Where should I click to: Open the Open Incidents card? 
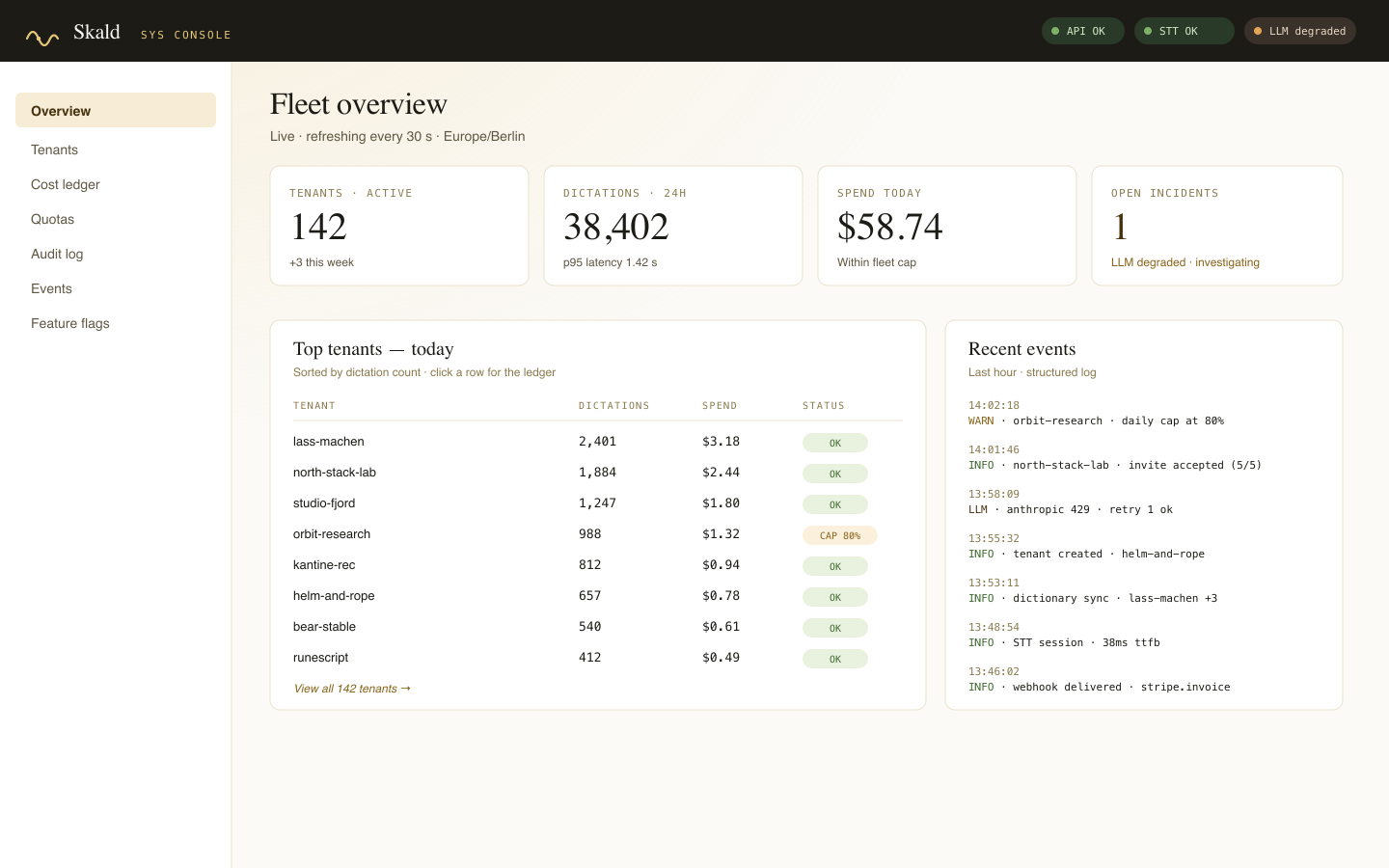point(1217,226)
